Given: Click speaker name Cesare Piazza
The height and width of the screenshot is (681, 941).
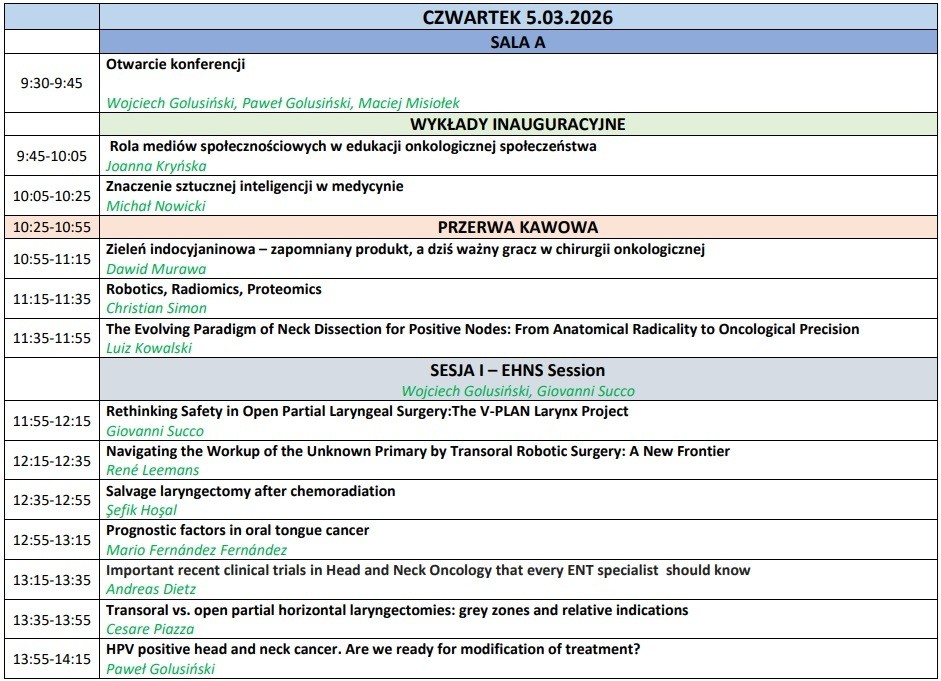Looking at the screenshot, I should pos(148,629).
